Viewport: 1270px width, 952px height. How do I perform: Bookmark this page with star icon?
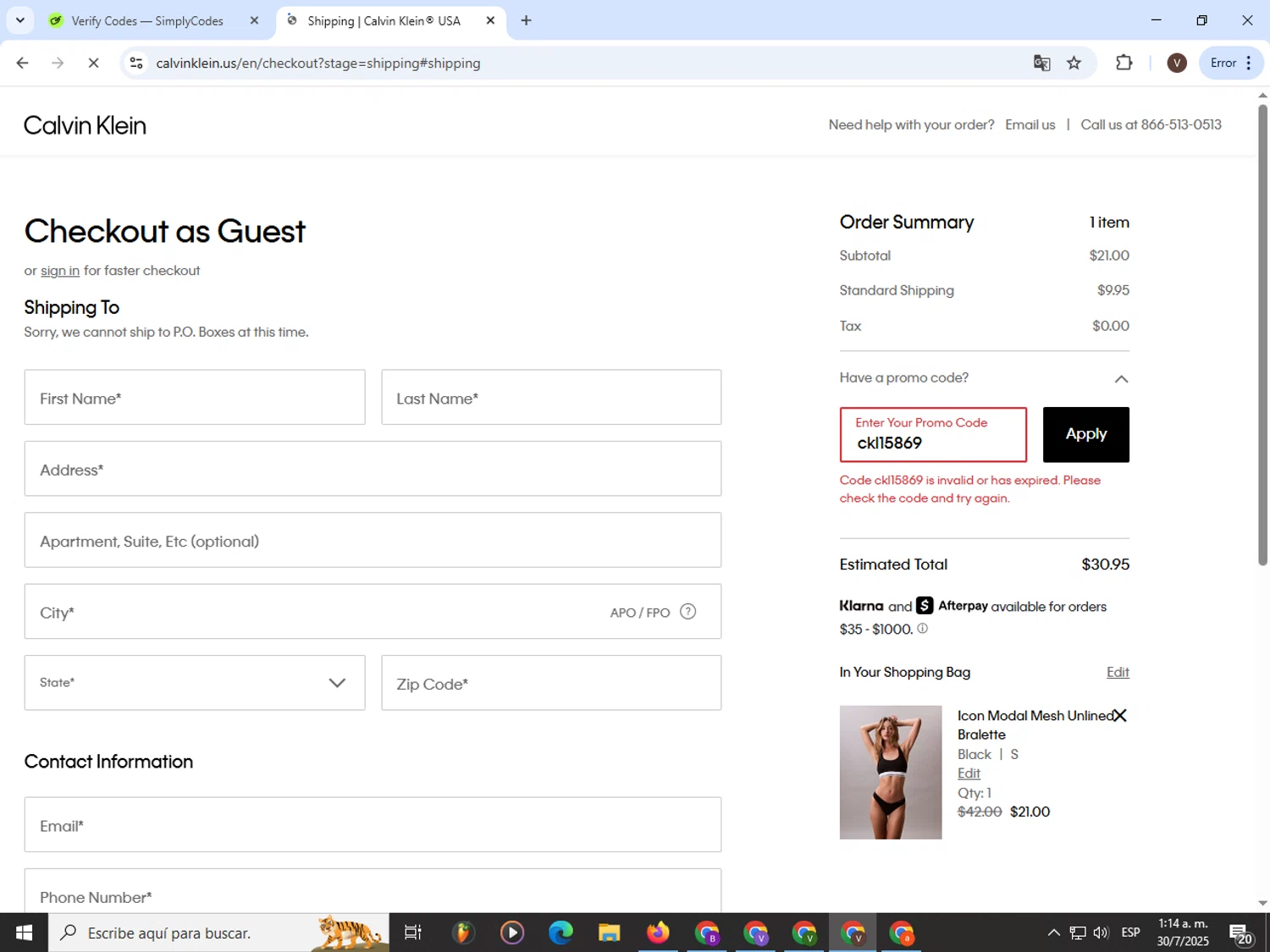[1074, 63]
